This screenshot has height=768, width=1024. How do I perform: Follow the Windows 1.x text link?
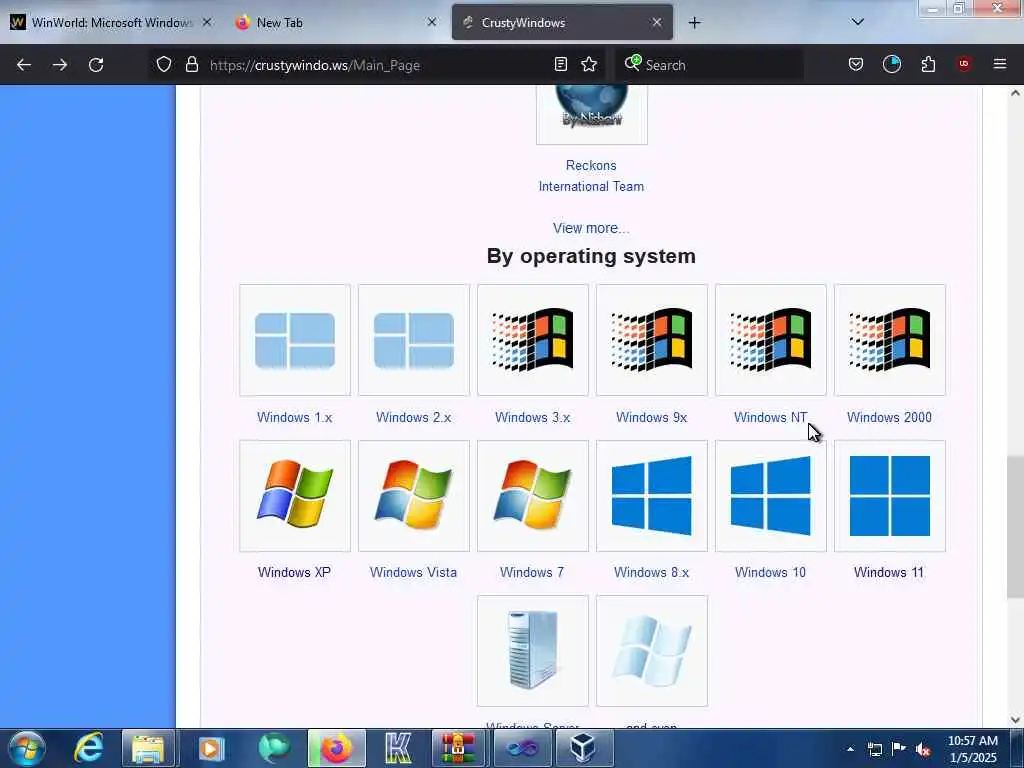[x=295, y=417]
